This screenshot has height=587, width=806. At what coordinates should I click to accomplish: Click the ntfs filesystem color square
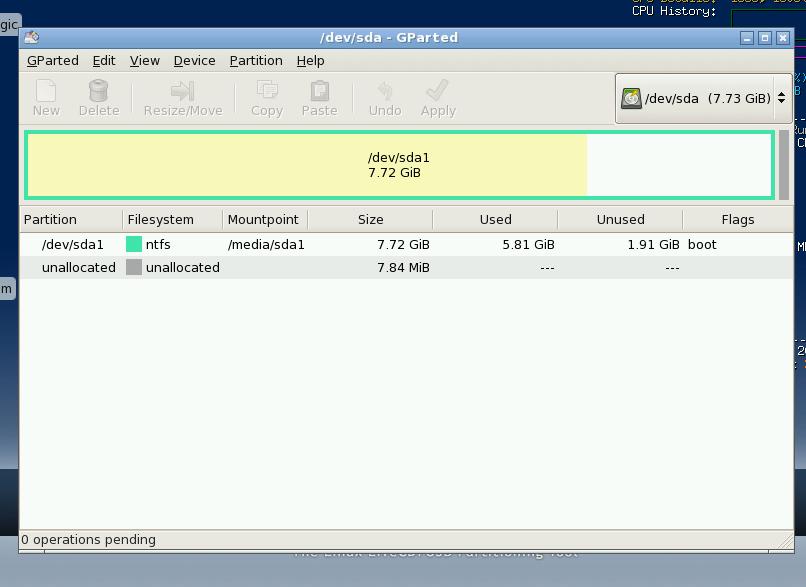pyautogui.click(x=135, y=243)
